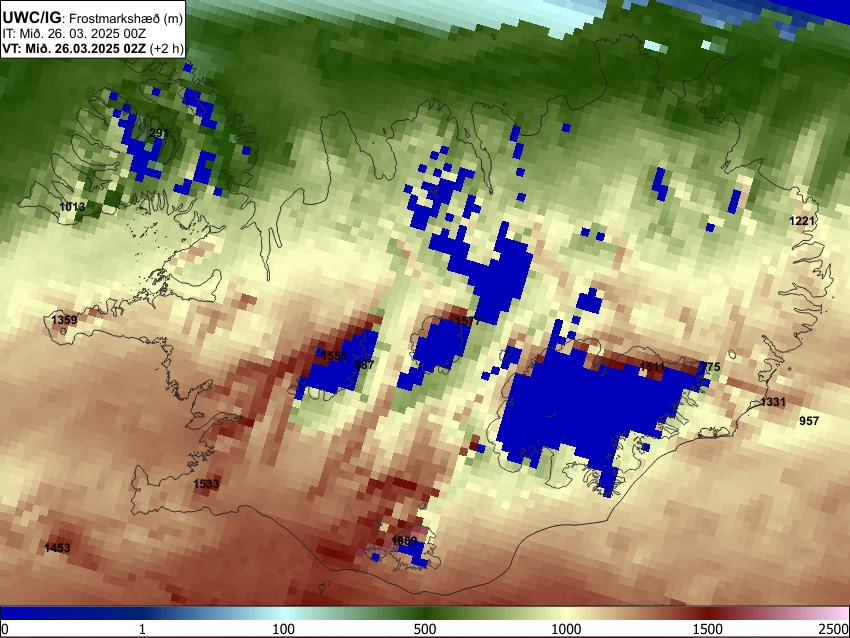
Task: Click the colorbar label 2500
Action: (x=834, y=629)
